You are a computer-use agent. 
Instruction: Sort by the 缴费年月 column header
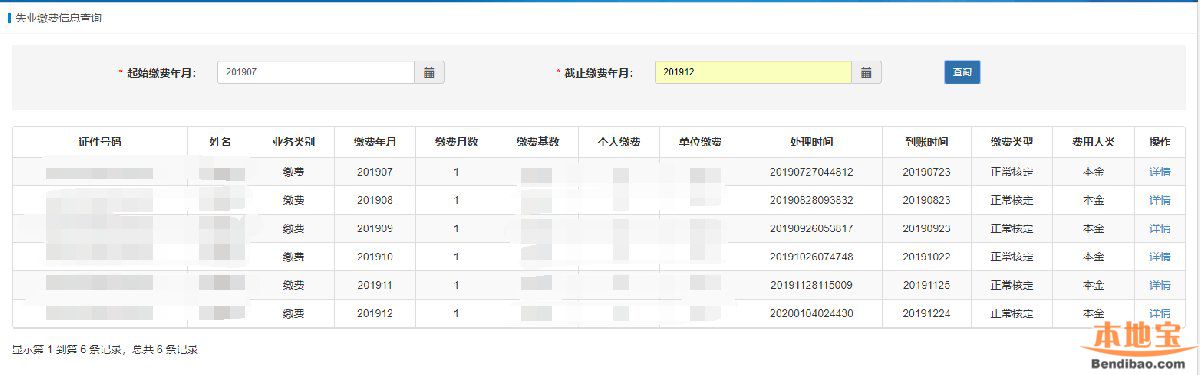click(x=375, y=142)
